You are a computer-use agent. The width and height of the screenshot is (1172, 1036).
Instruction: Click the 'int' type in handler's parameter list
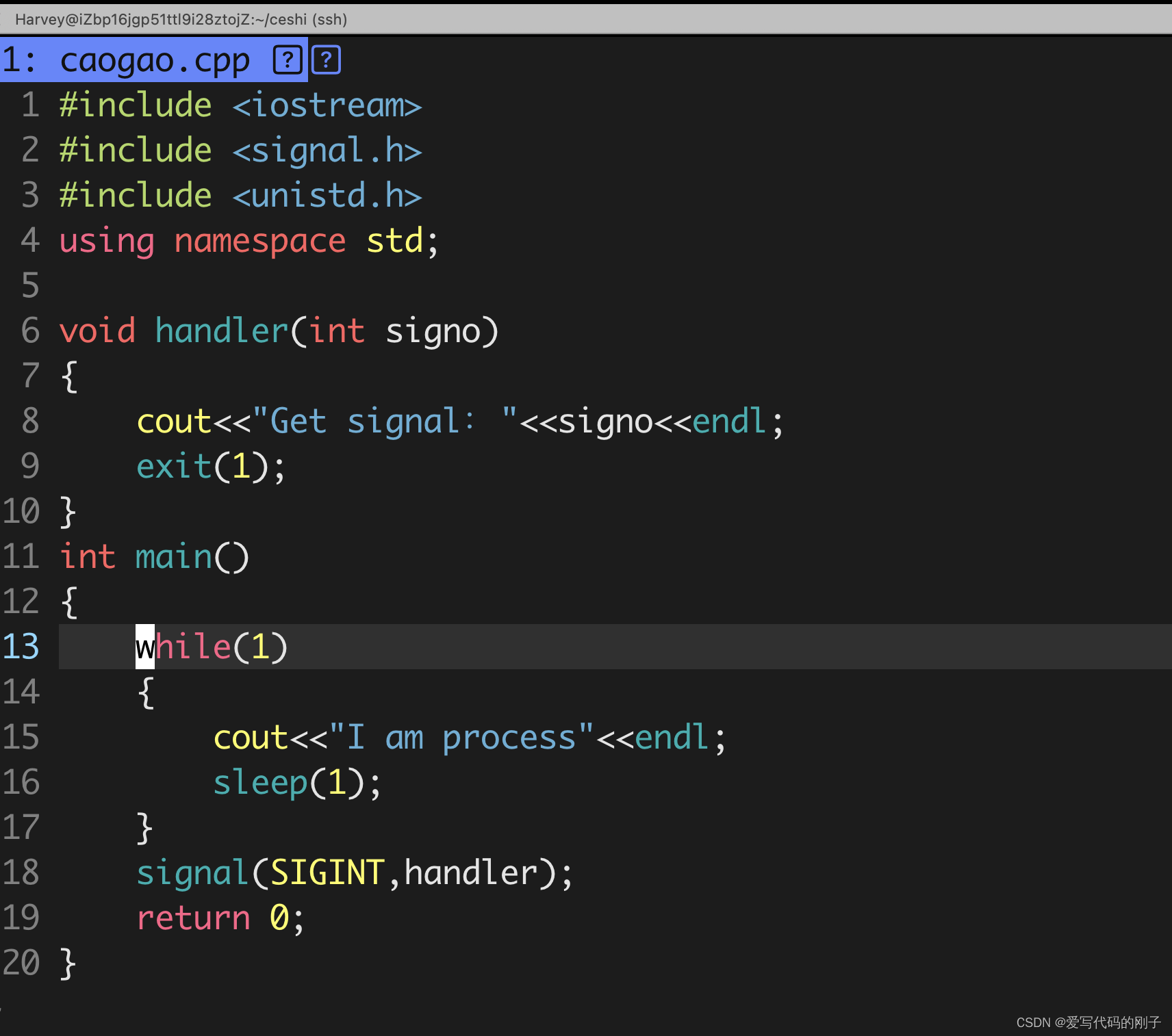point(337,331)
